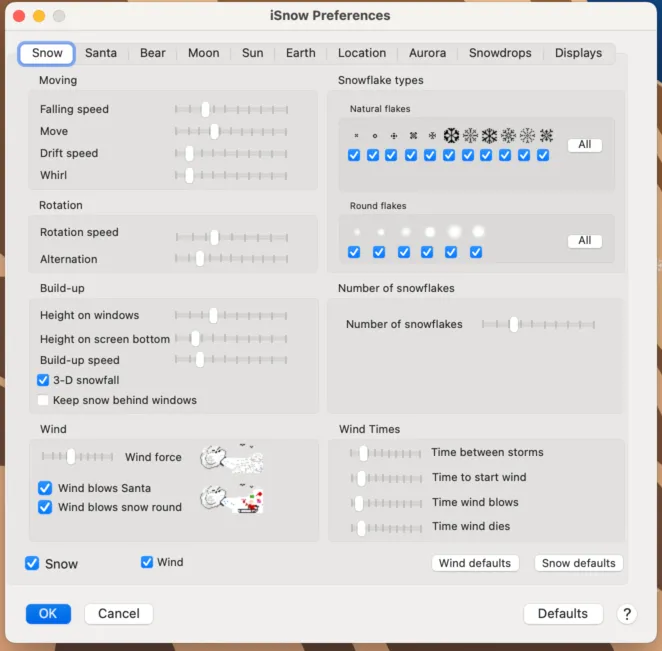662x651 pixels.
Task: Click the help question mark button
Action: (627, 614)
